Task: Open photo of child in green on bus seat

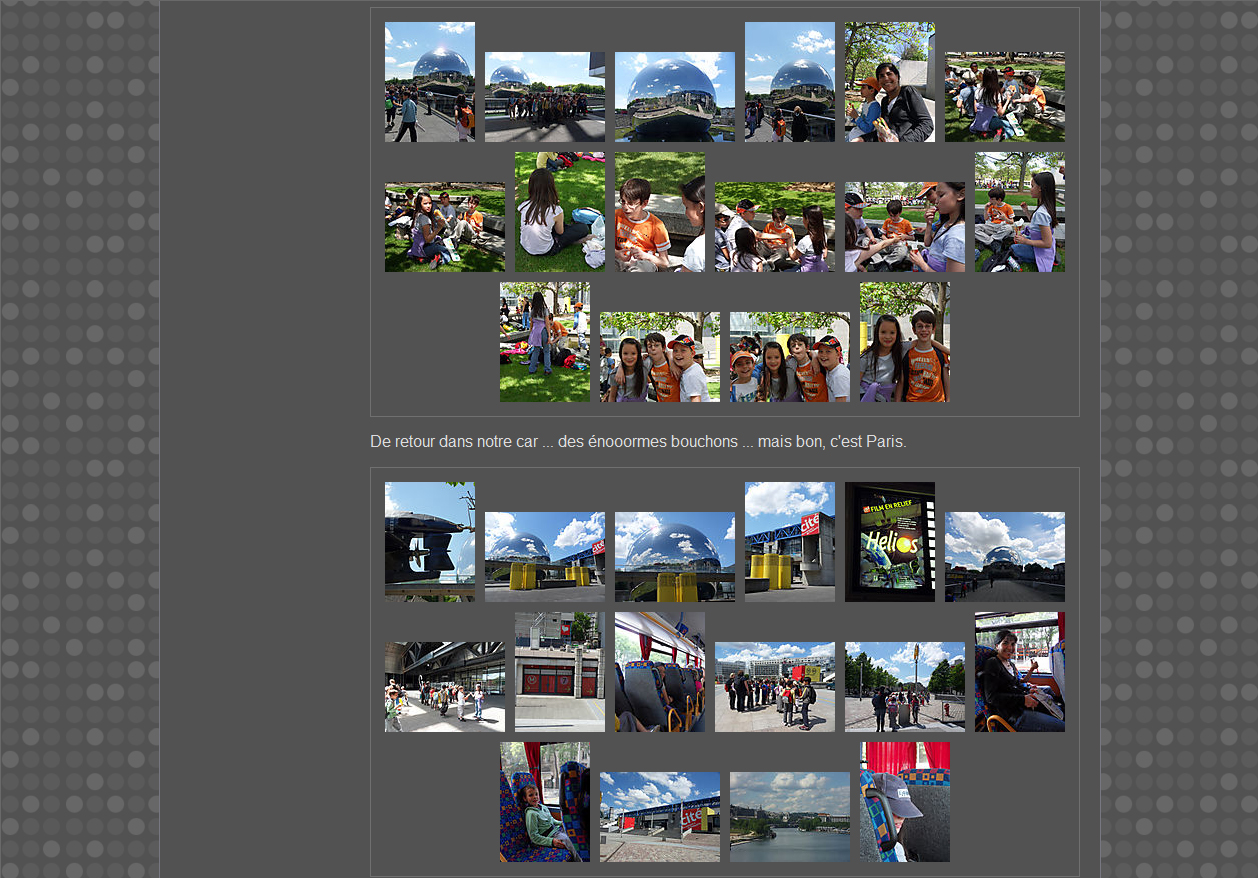Action: (x=544, y=802)
